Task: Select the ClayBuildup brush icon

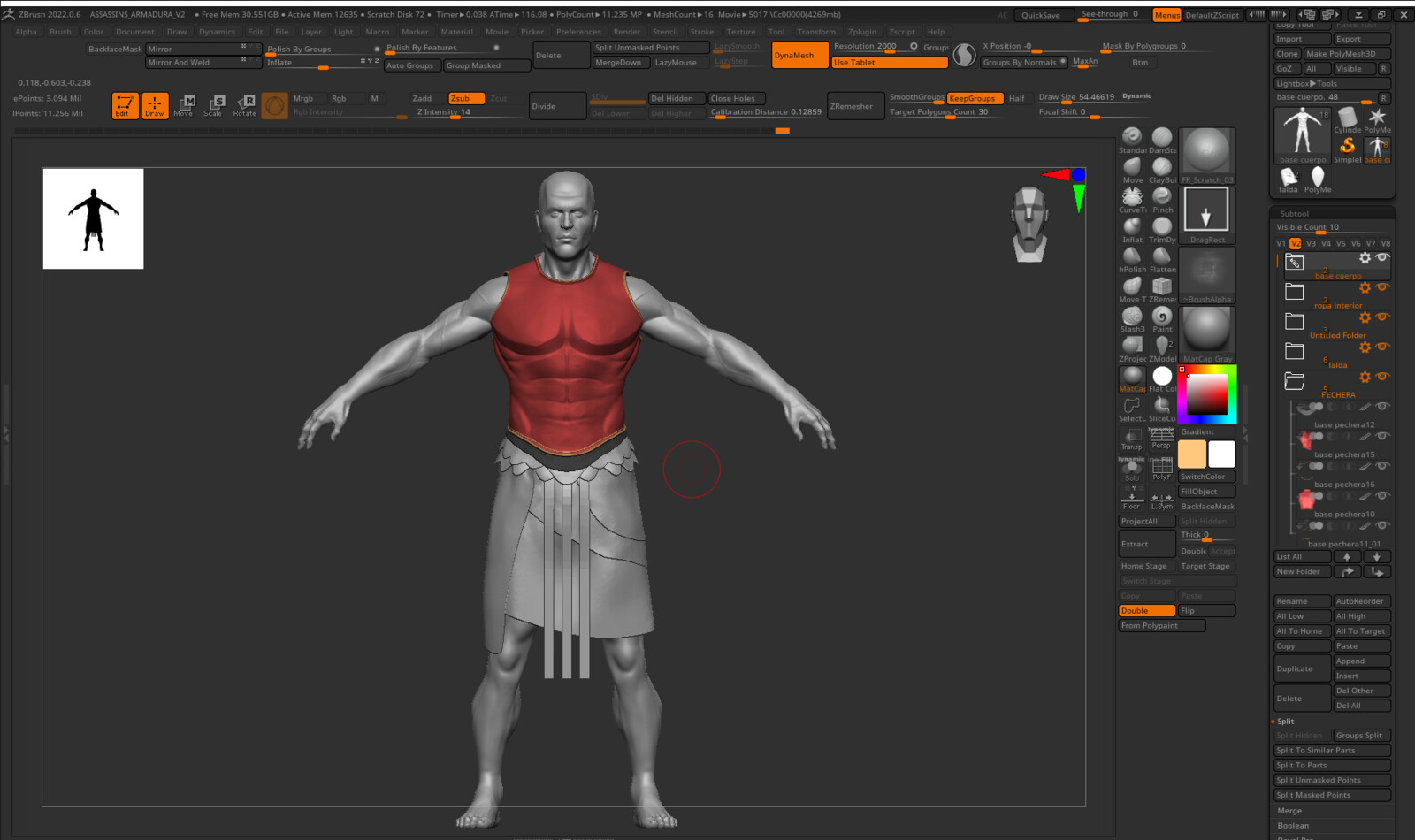Action: pyautogui.click(x=1162, y=168)
